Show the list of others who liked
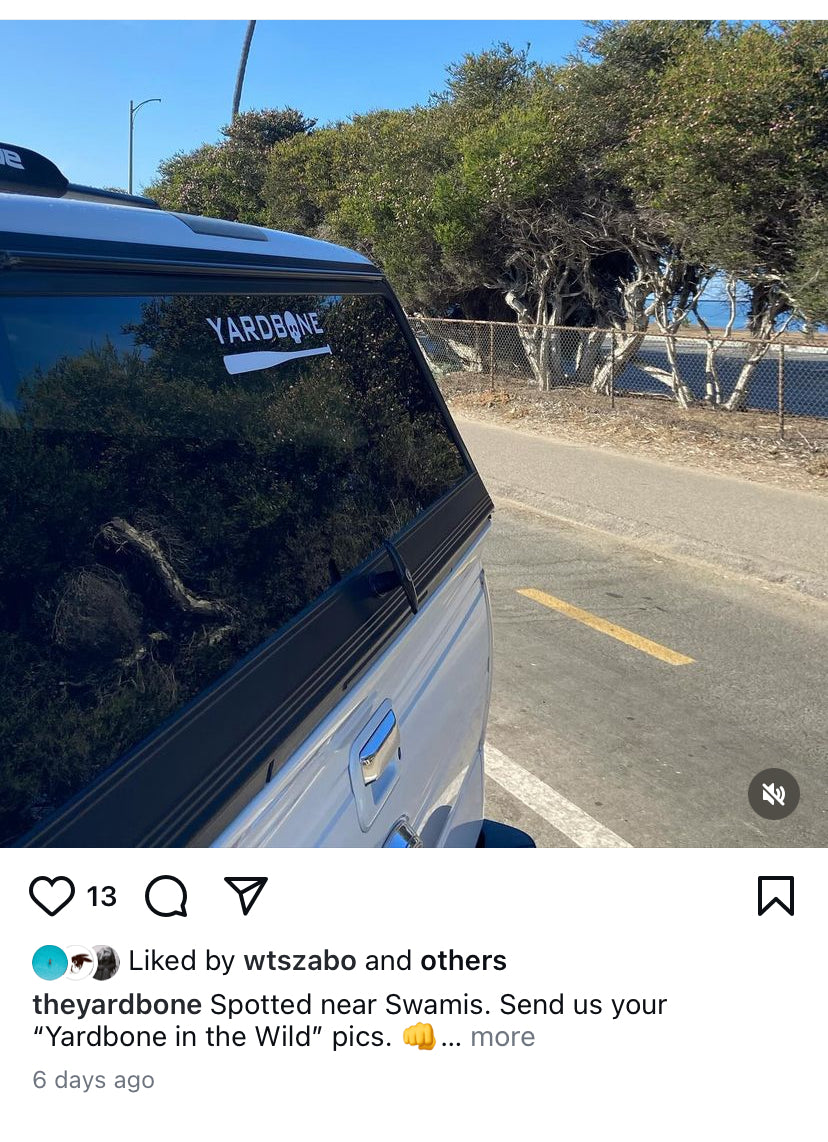Screen dimensions: 828x1142 (463, 961)
